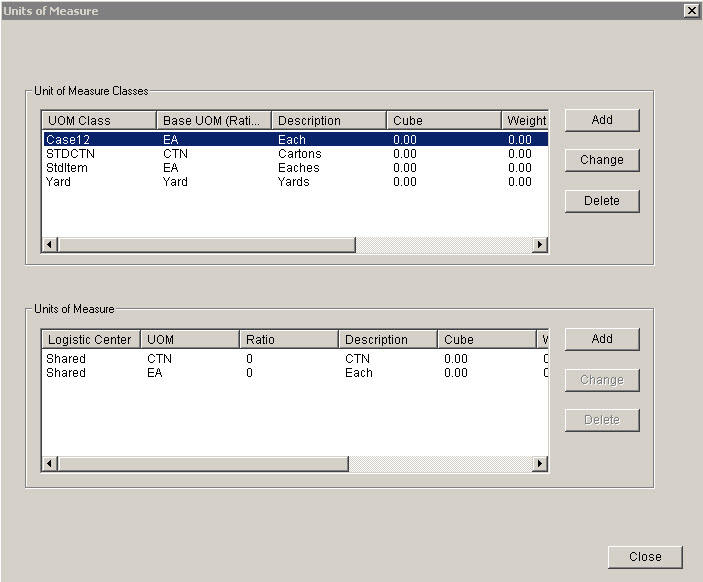Click Description header in UOM Classes table
The width and height of the screenshot is (703, 582).
point(329,120)
